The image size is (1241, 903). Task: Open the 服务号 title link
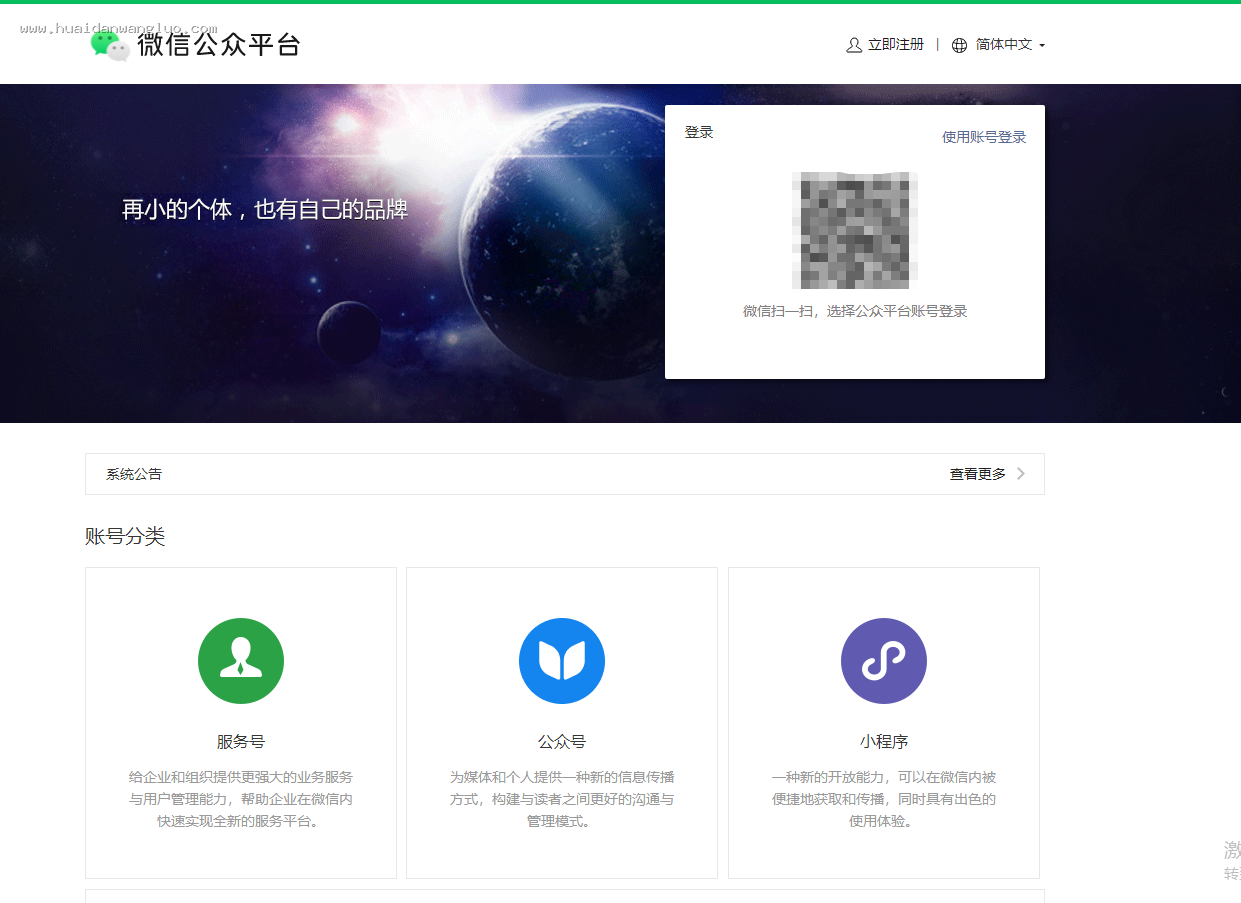(241, 742)
